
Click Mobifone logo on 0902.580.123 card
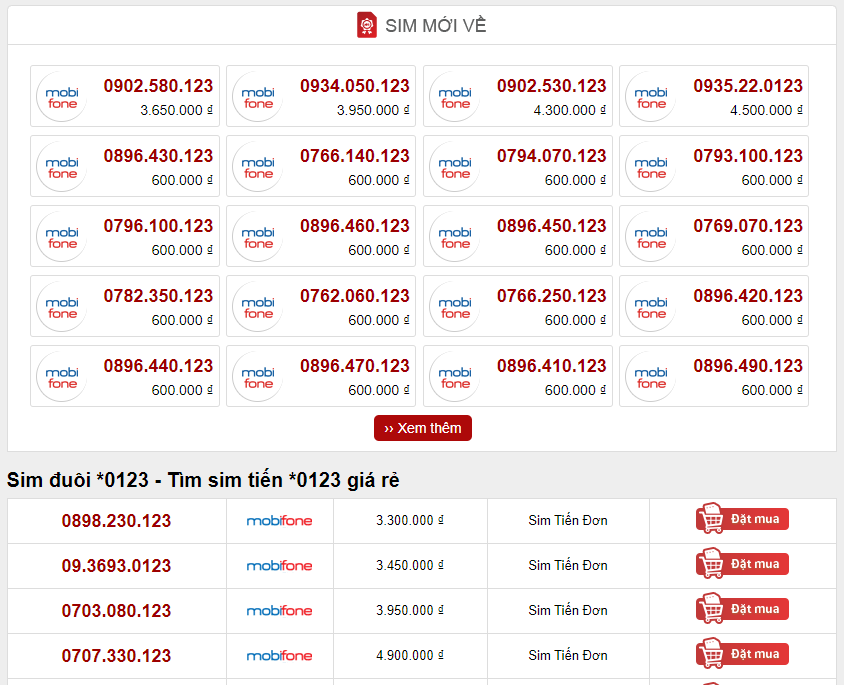pyautogui.click(x=62, y=97)
